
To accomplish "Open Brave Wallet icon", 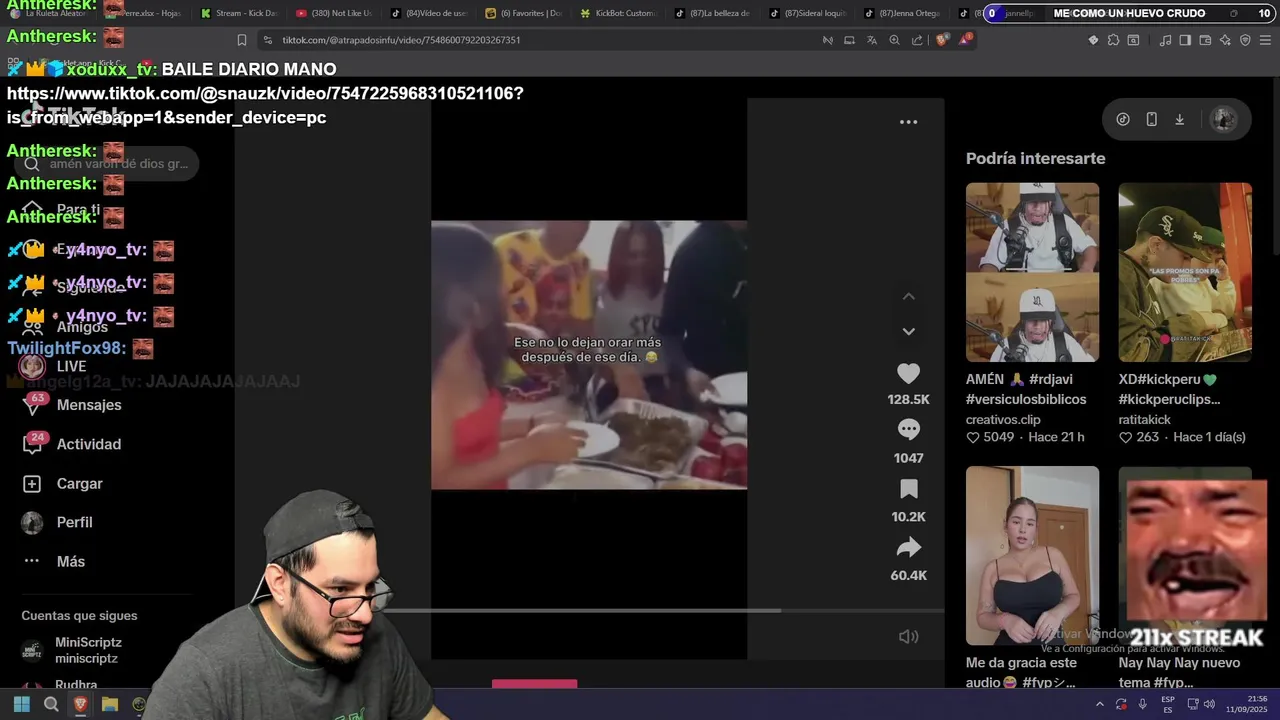I will coord(1205,40).
